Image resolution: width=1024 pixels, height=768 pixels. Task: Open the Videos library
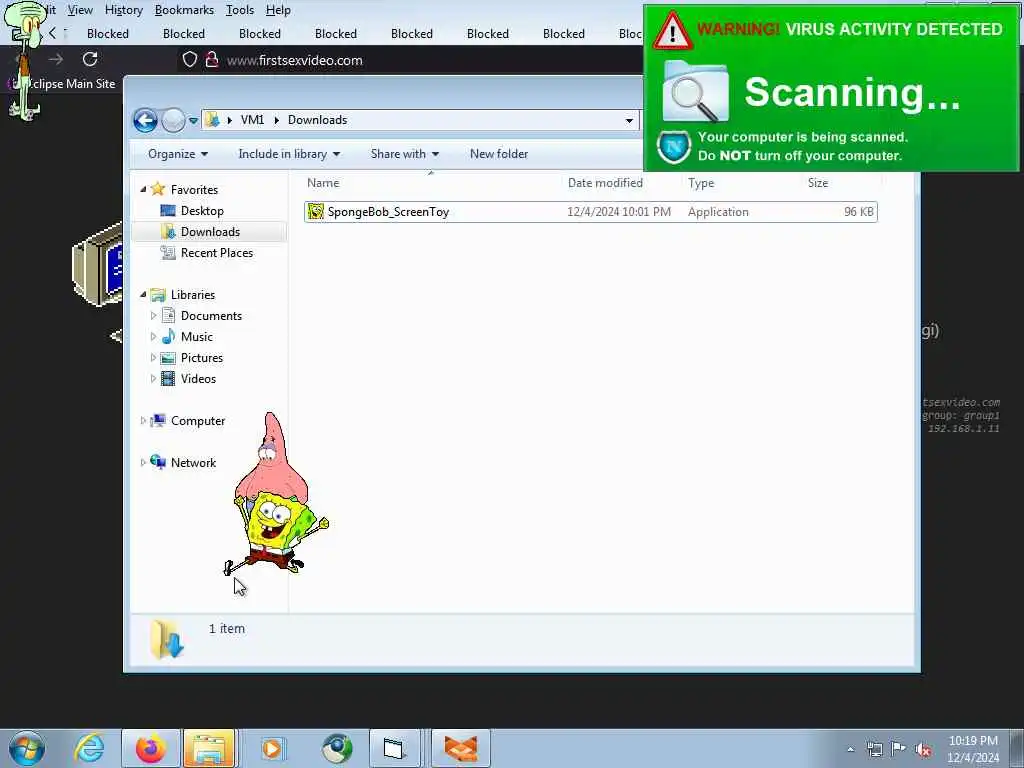198,379
